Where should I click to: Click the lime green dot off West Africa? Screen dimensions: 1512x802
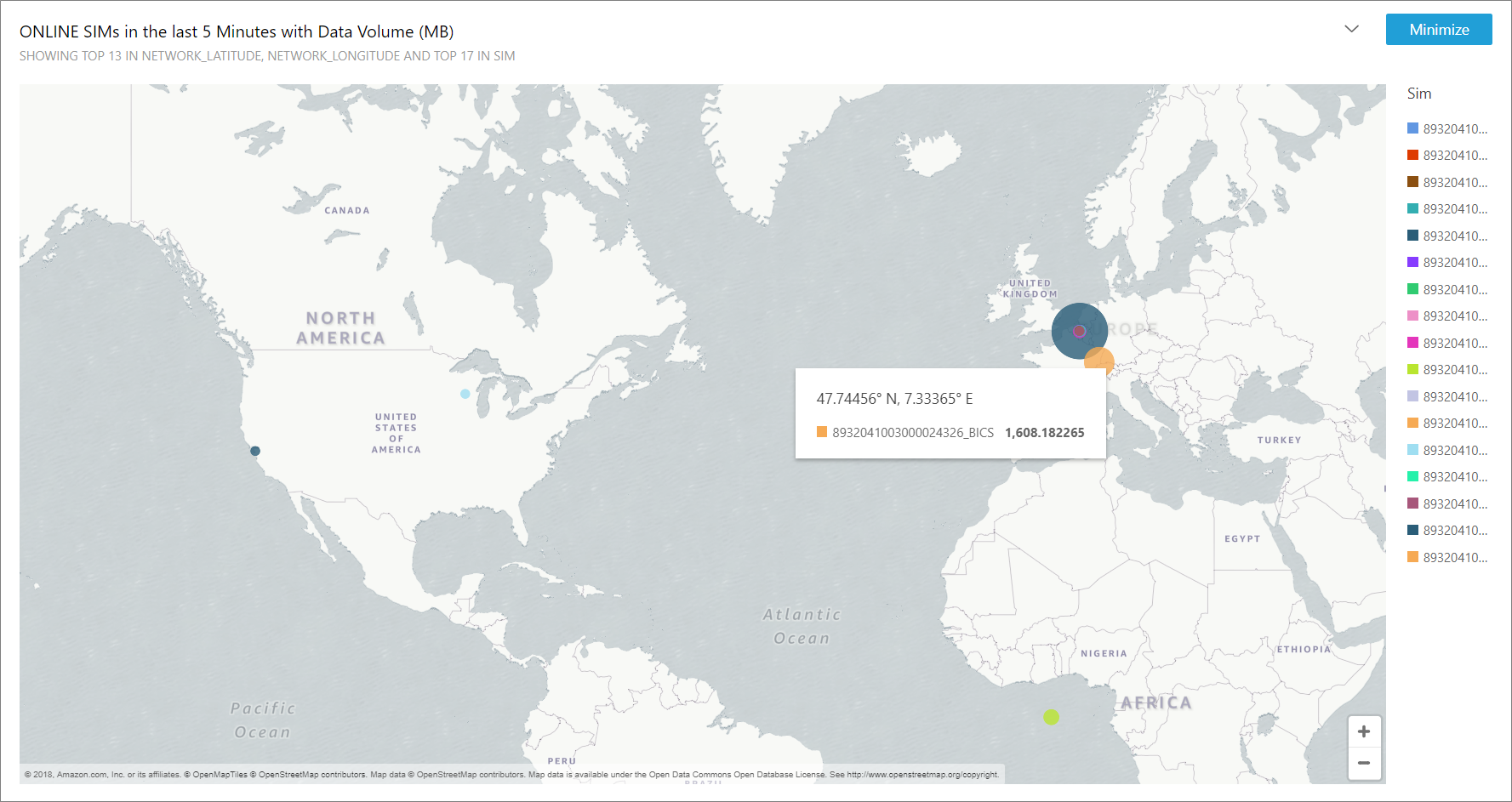click(1052, 717)
